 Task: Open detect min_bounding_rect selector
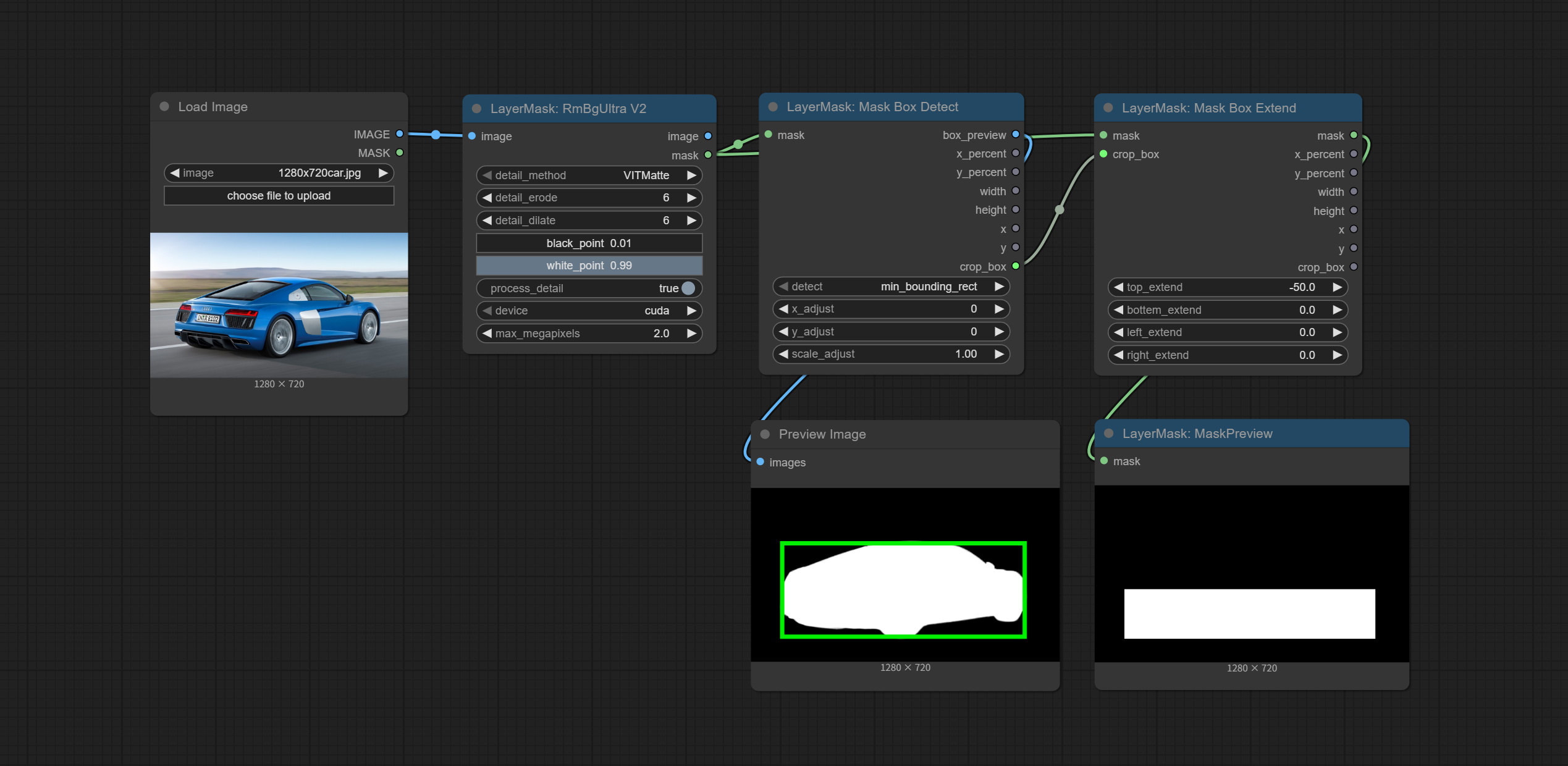point(890,287)
